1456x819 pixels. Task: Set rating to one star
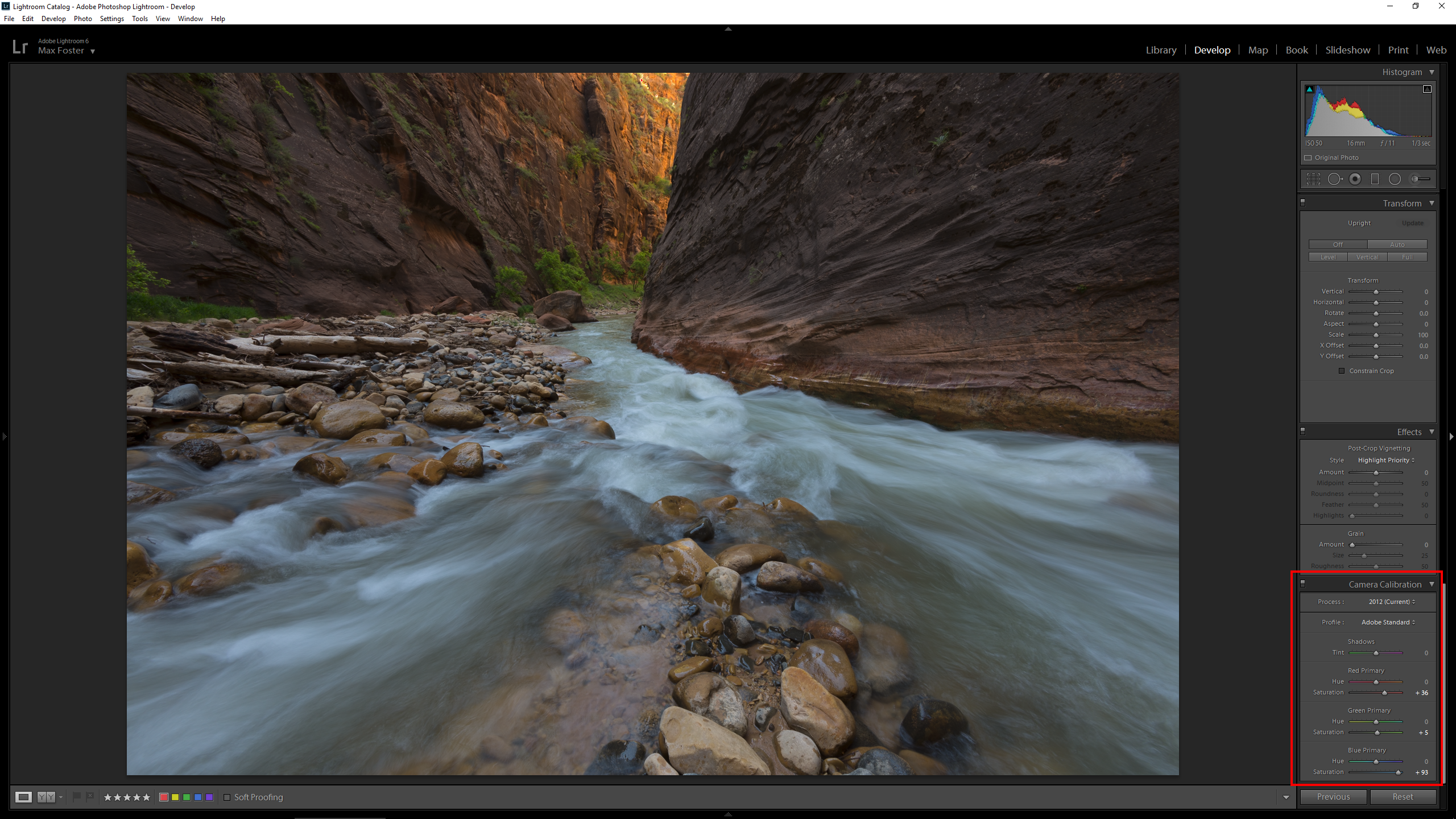click(107, 797)
